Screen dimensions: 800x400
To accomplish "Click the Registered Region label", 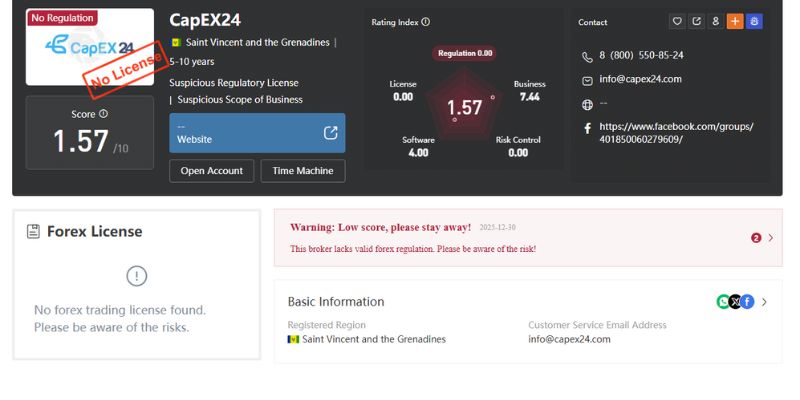I will pos(327,325).
